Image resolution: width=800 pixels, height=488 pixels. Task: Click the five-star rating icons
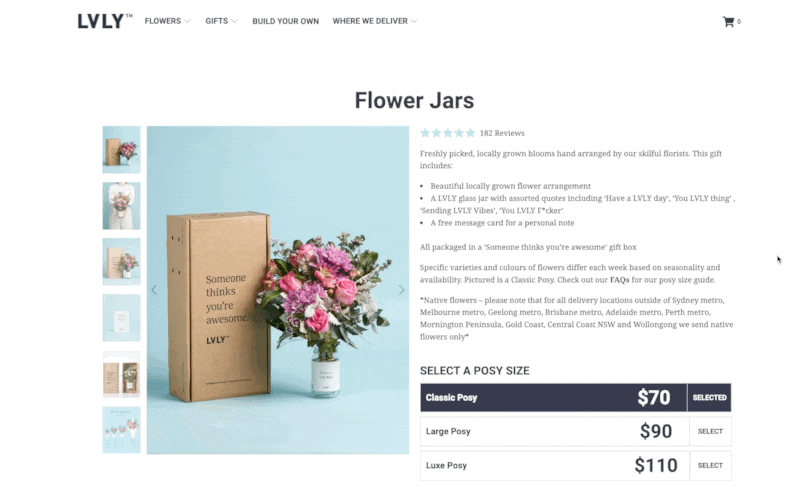click(x=447, y=133)
